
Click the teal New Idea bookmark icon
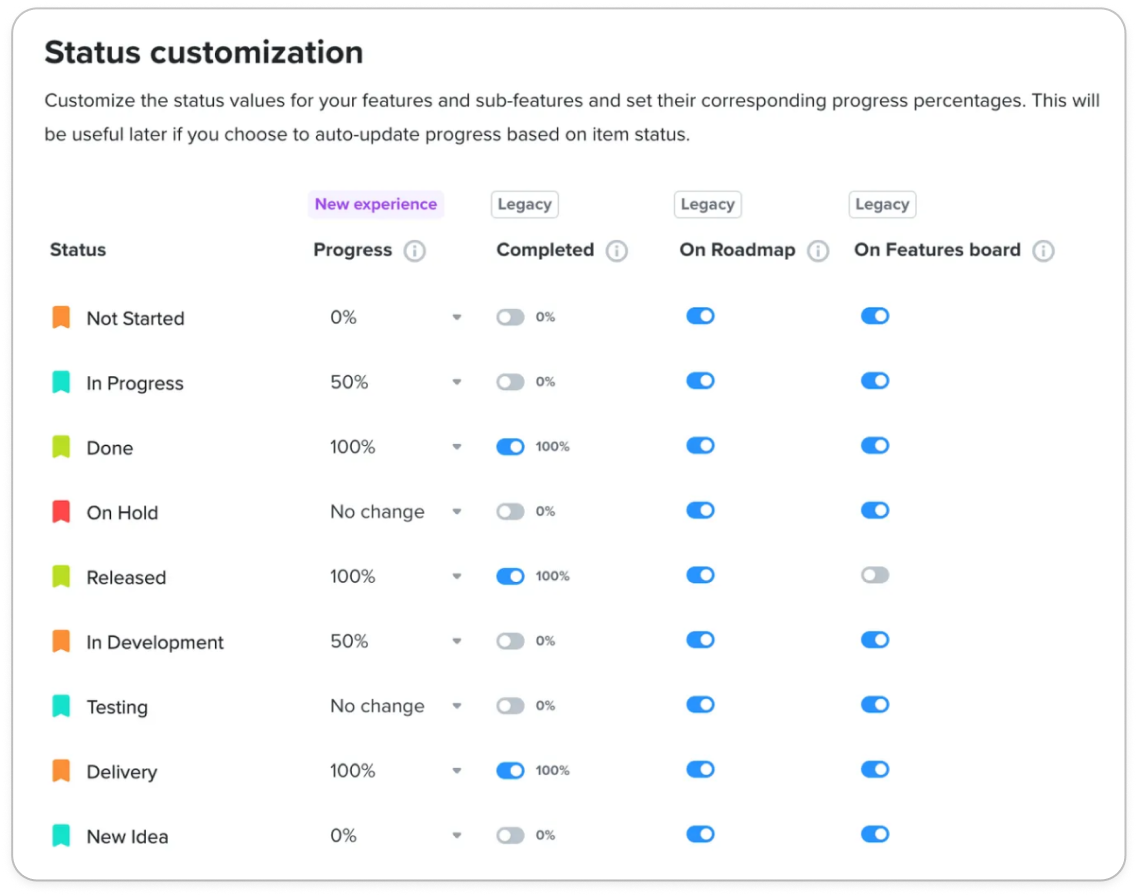(62, 836)
